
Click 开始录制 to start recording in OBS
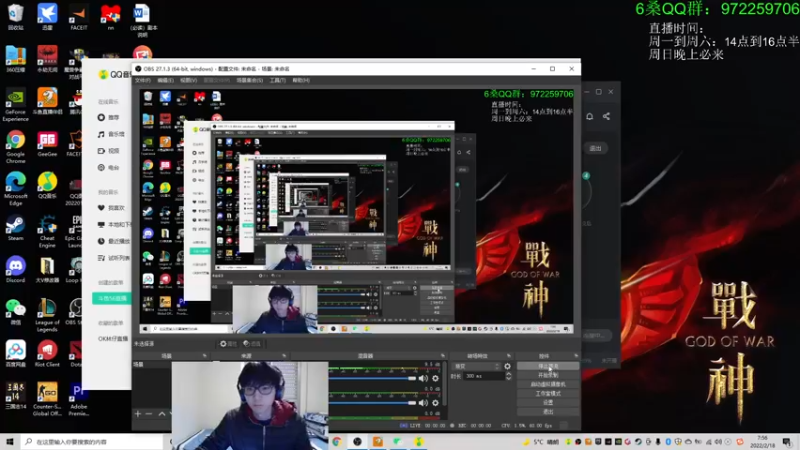[548, 375]
